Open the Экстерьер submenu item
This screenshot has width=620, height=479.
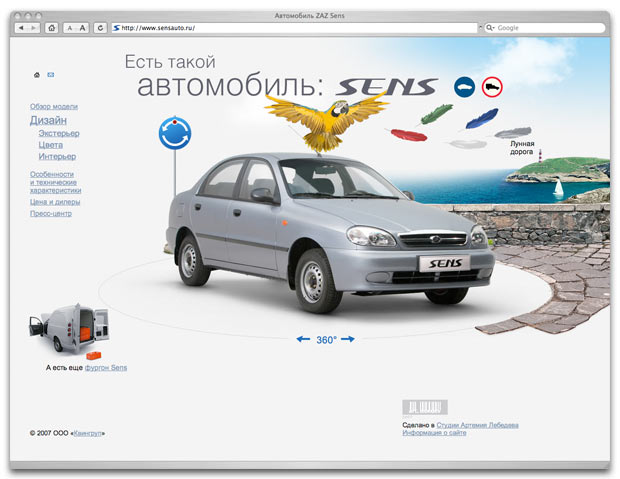click(x=59, y=133)
